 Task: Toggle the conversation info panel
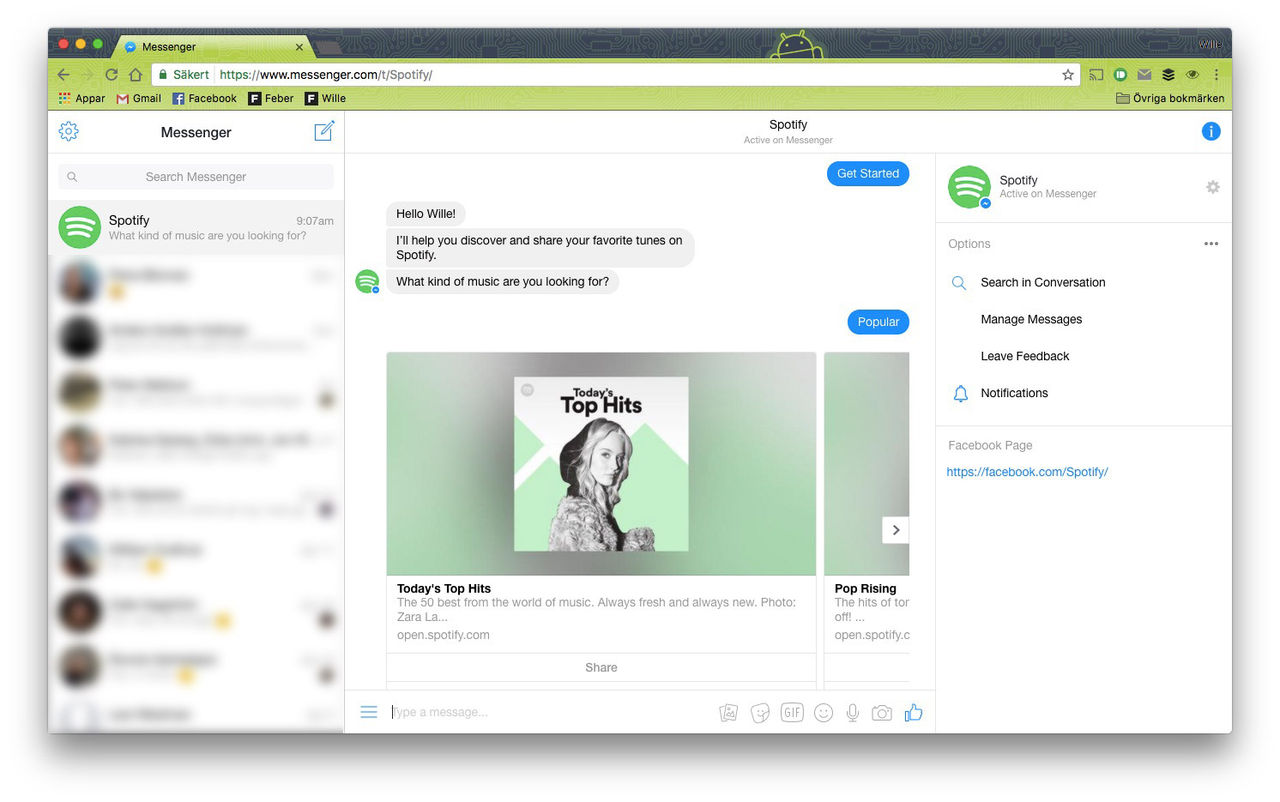[x=1211, y=132]
